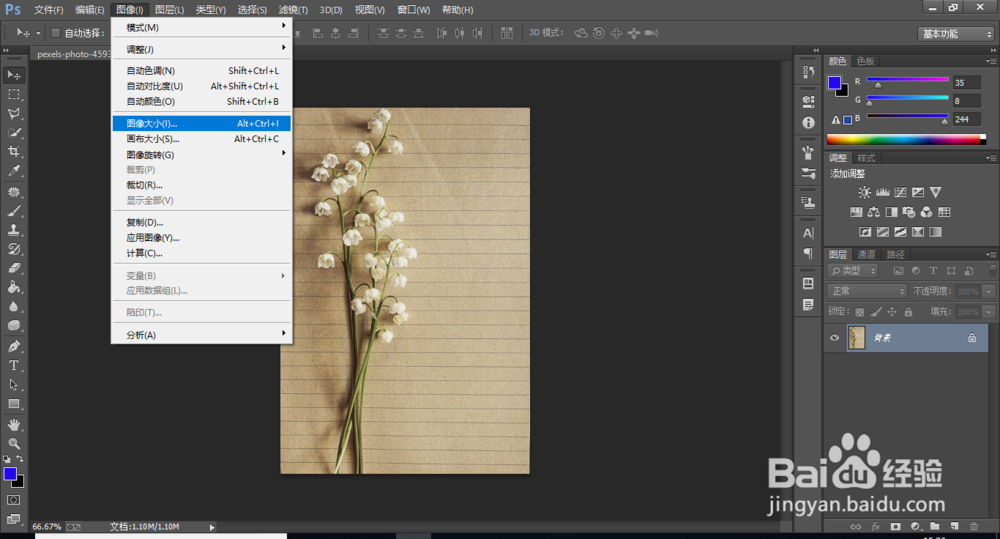Click toolbox foreground color swatch
Image resolution: width=1000 pixels, height=539 pixels.
pyautogui.click(x=10, y=474)
